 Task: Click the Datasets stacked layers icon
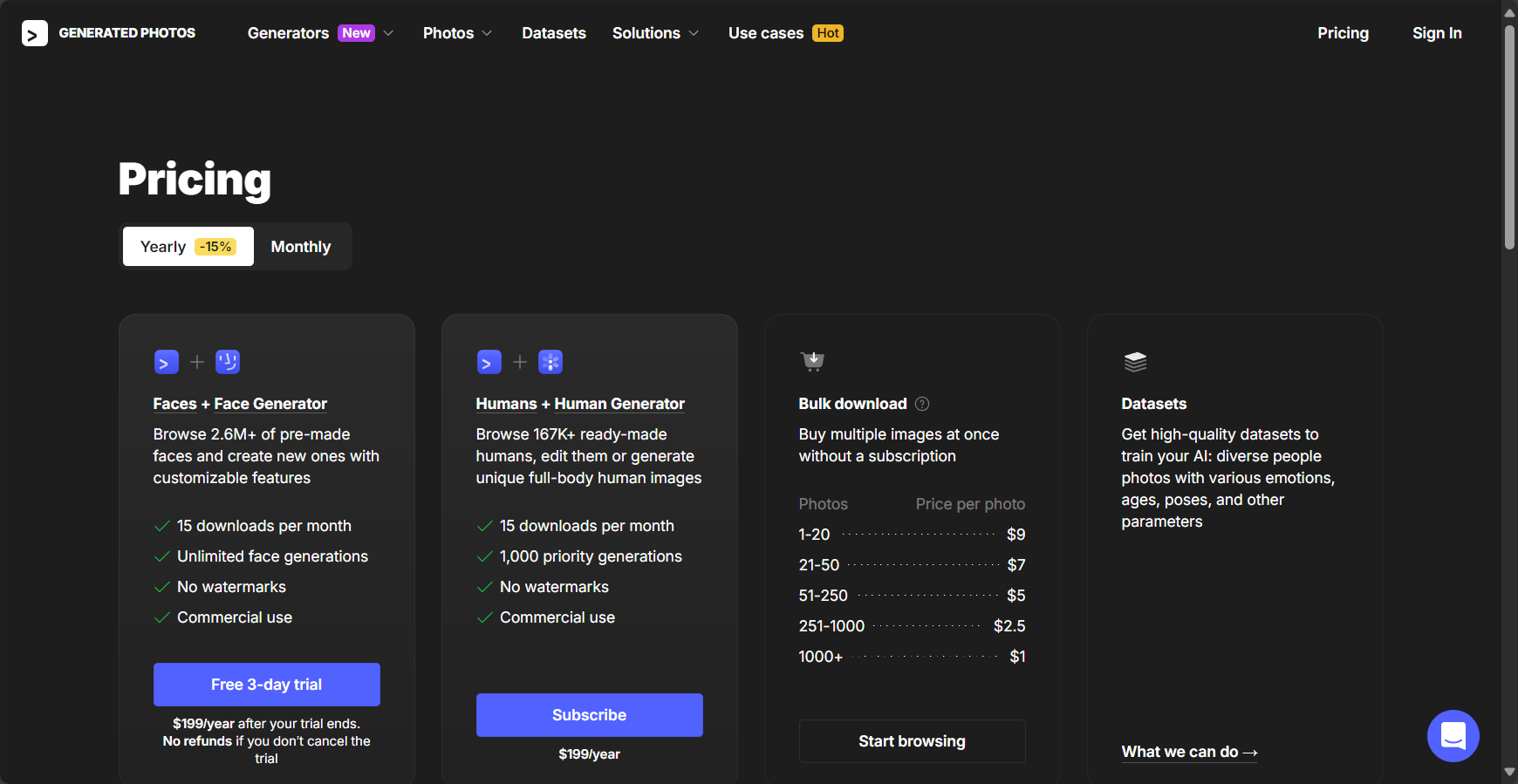click(1135, 362)
